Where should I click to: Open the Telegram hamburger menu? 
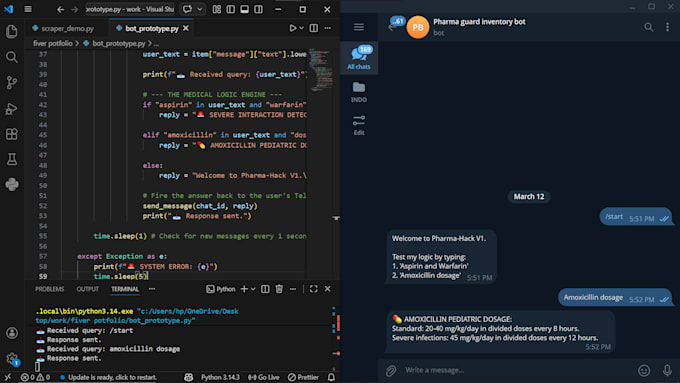pyautogui.click(x=359, y=27)
